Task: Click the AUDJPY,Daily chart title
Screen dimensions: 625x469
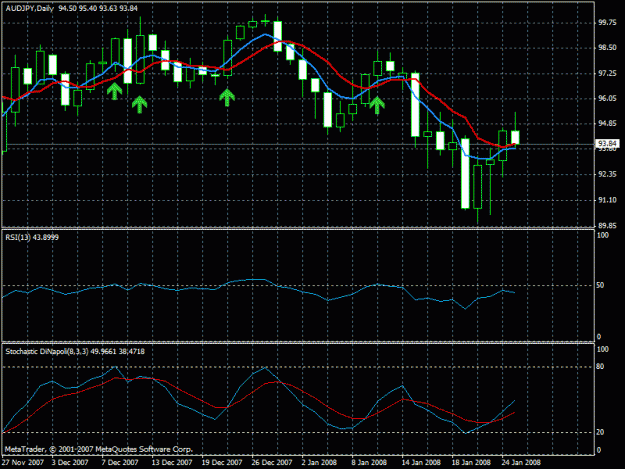Action: pos(29,8)
